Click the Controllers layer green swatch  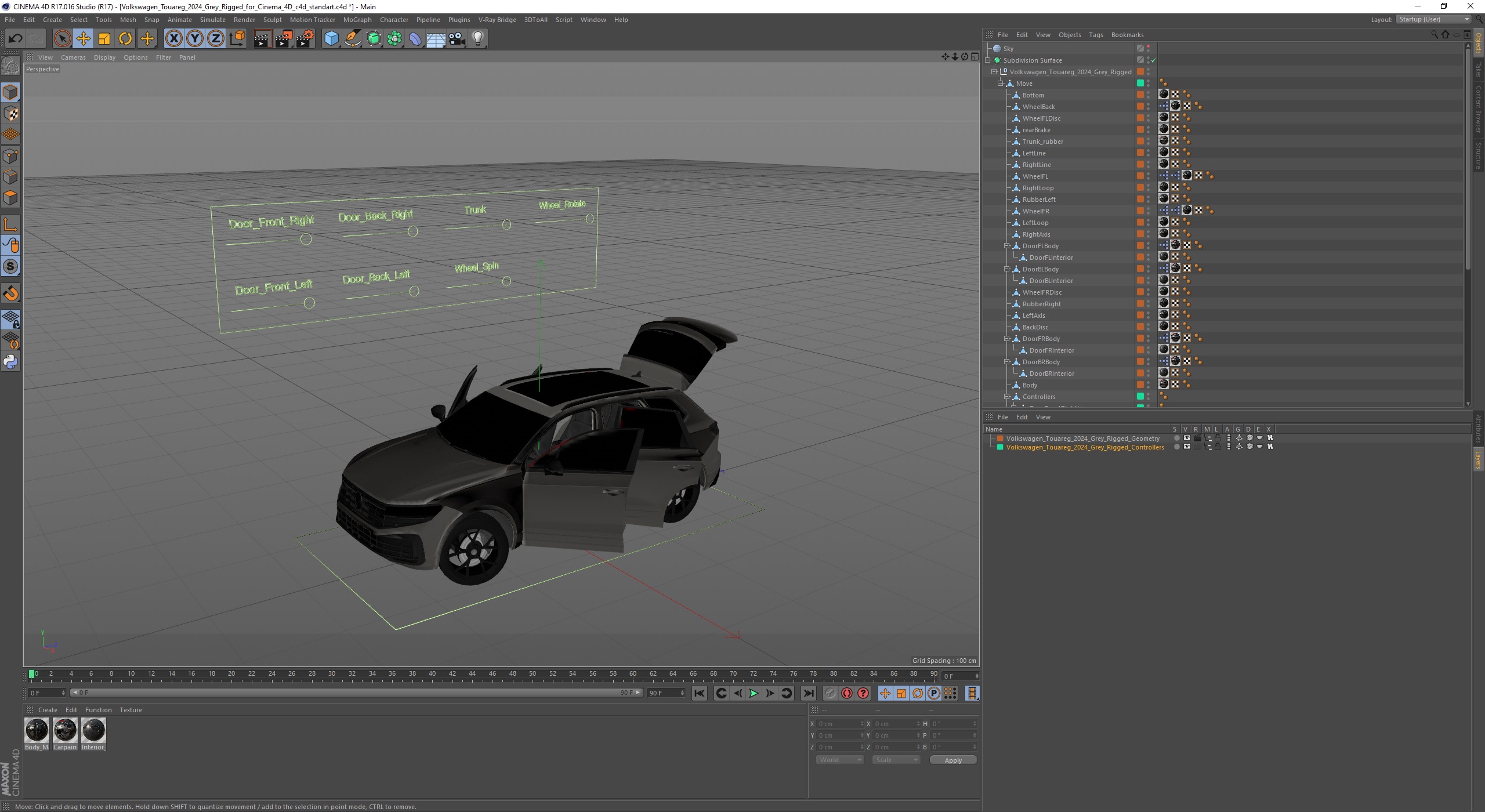point(1000,447)
